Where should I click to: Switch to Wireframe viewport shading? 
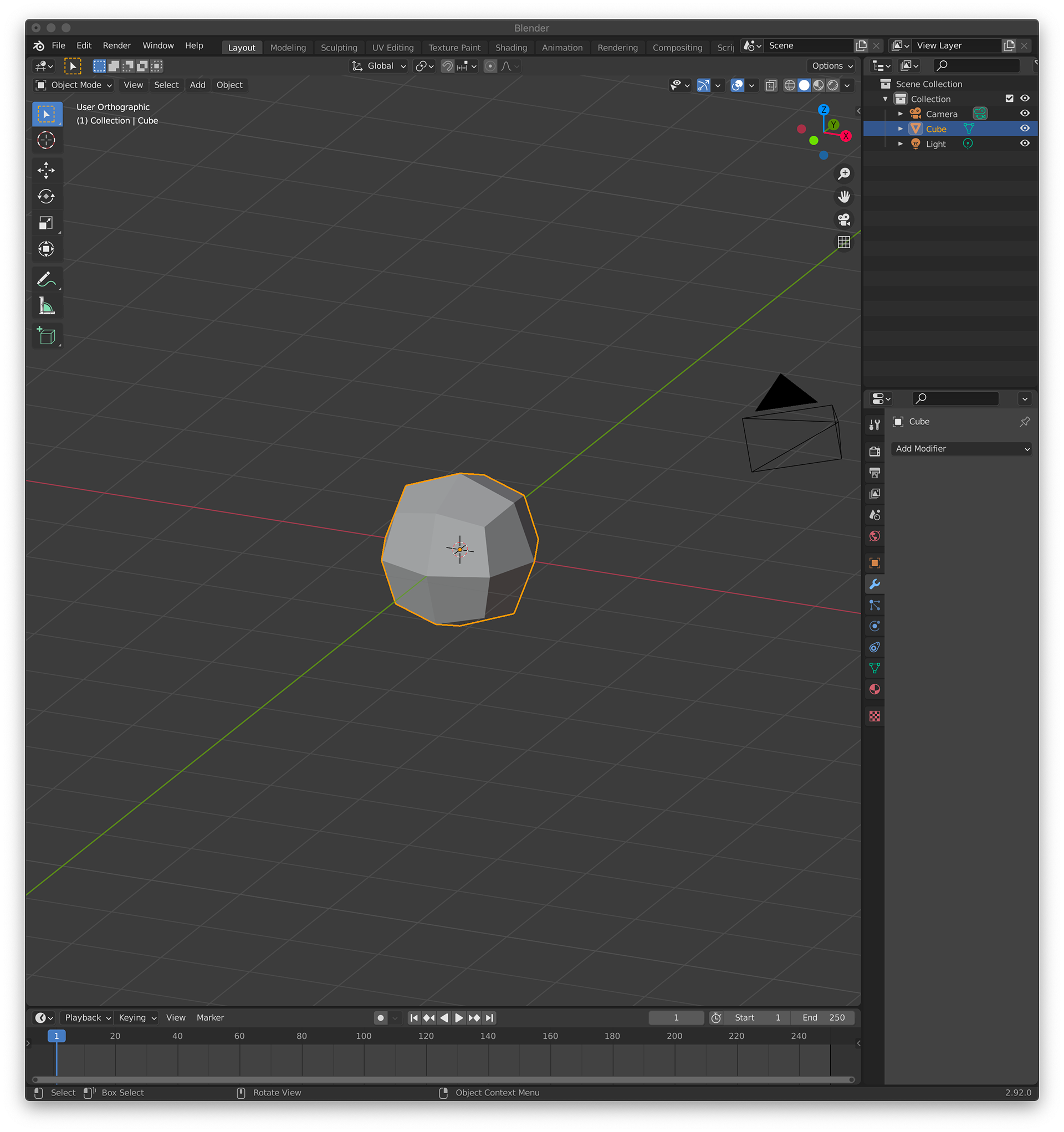(x=790, y=85)
